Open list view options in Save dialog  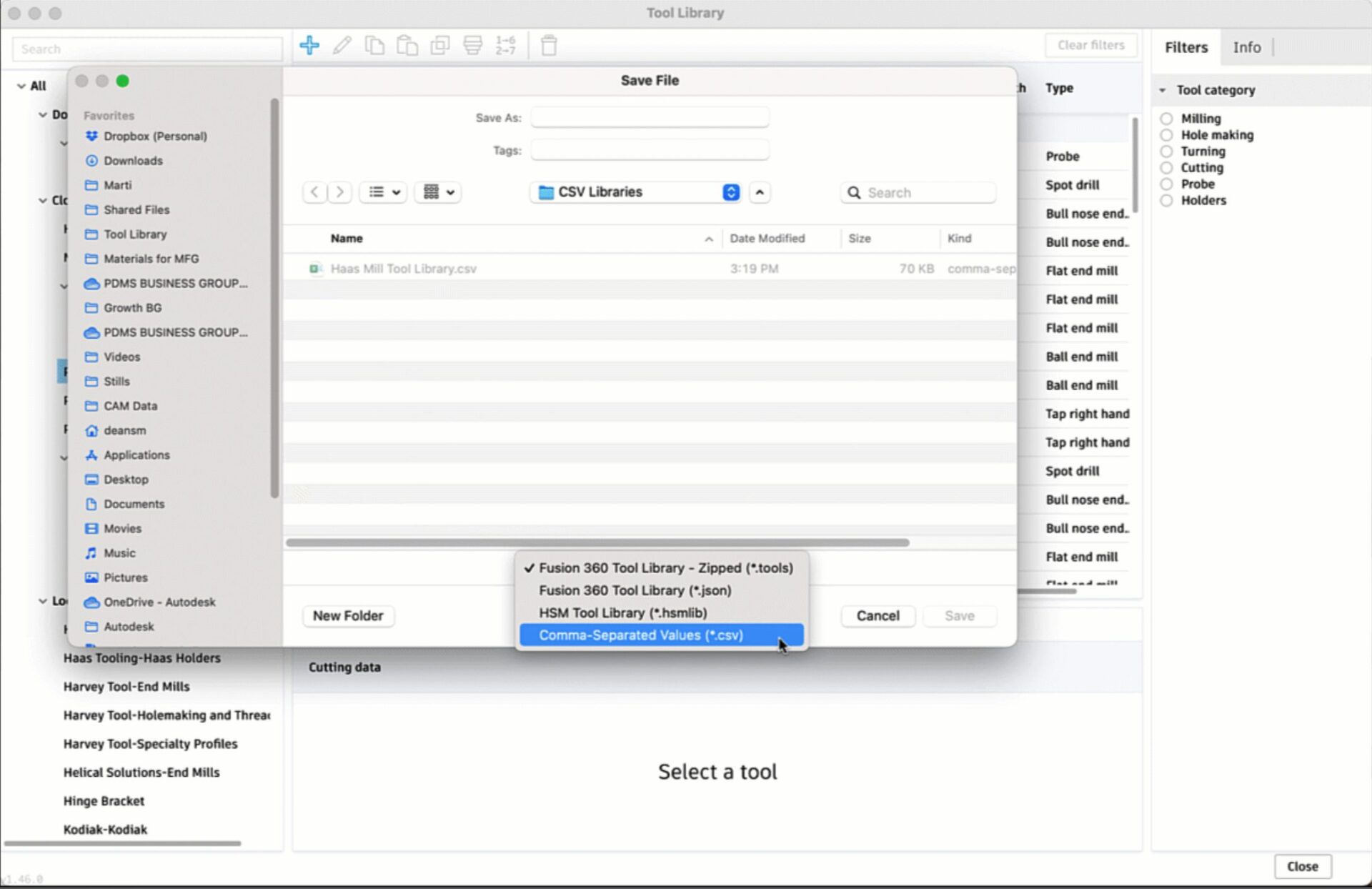(x=384, y=192)
